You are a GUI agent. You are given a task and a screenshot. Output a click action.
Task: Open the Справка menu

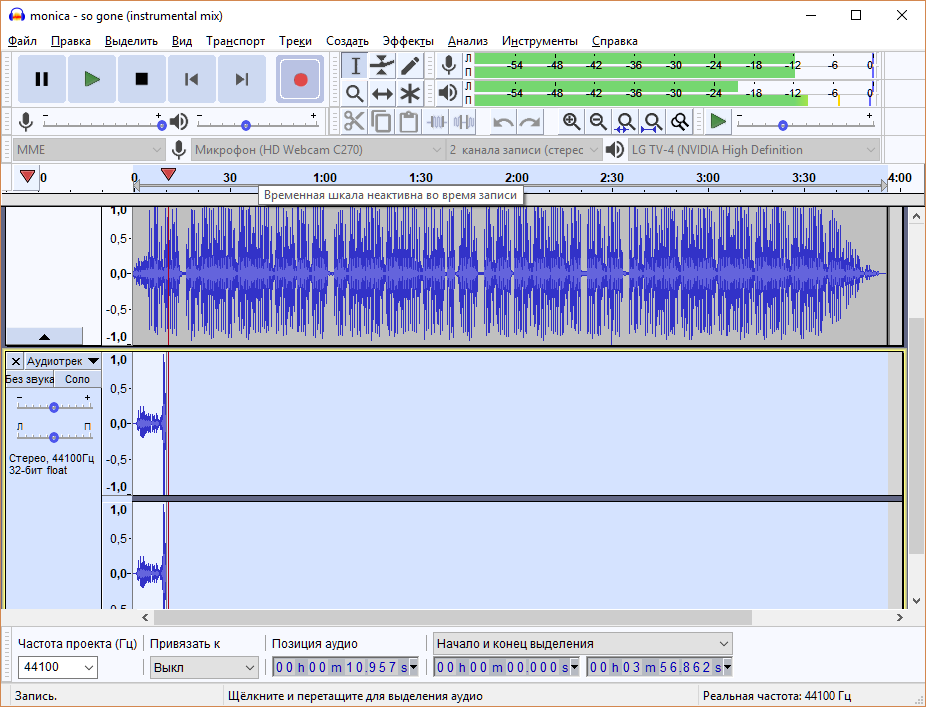(x=615, y=41)
